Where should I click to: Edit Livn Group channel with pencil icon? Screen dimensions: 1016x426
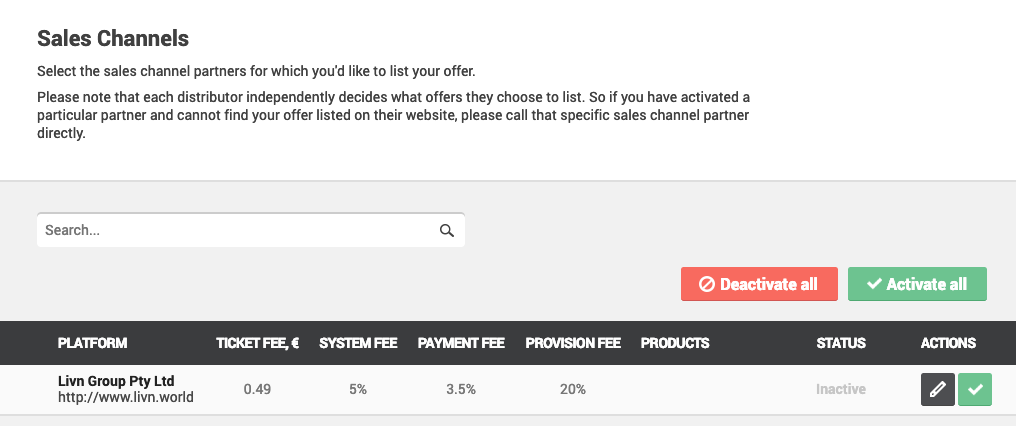coord(938,390)
